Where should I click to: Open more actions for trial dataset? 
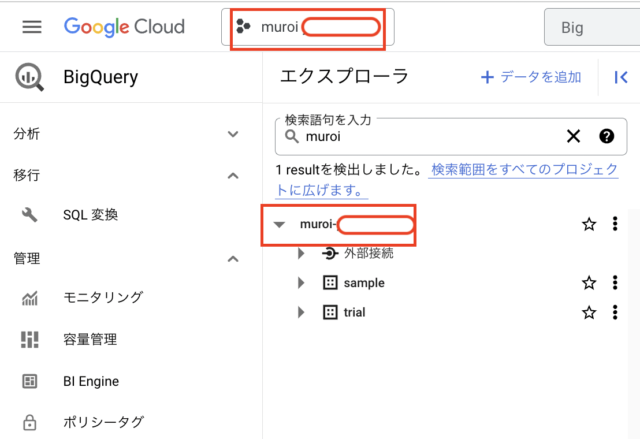click(x=615, y=313)
